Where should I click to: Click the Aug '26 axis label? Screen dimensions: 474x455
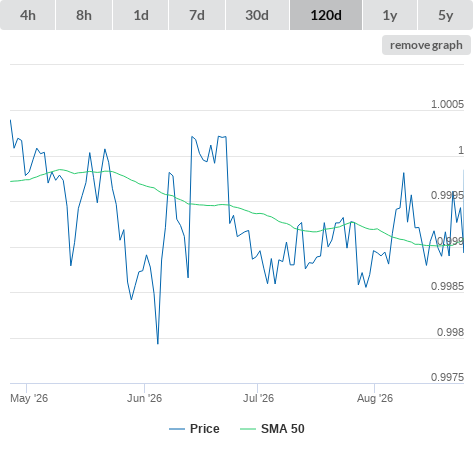(375, 398)
